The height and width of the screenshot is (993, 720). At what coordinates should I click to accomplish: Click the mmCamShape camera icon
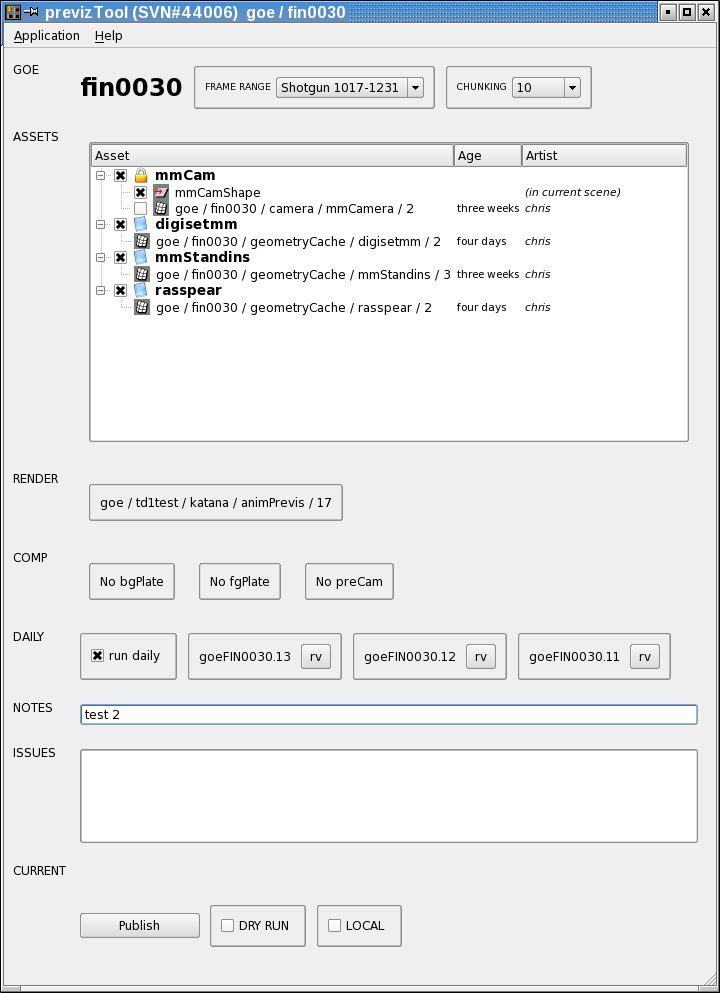coord(161,192)
